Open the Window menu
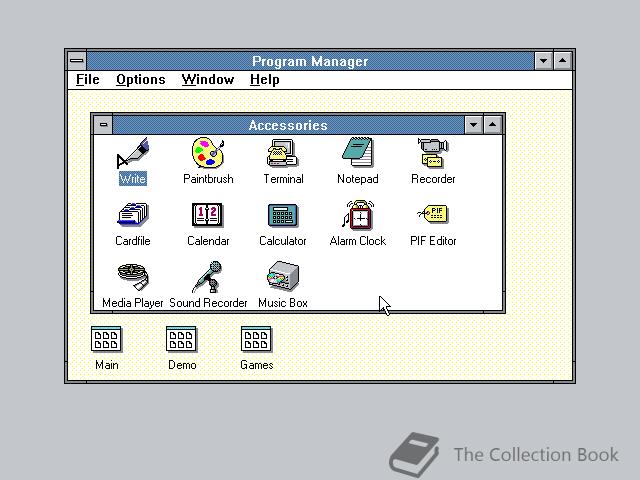This screenshot has width=640, height=480. [208, 80]
